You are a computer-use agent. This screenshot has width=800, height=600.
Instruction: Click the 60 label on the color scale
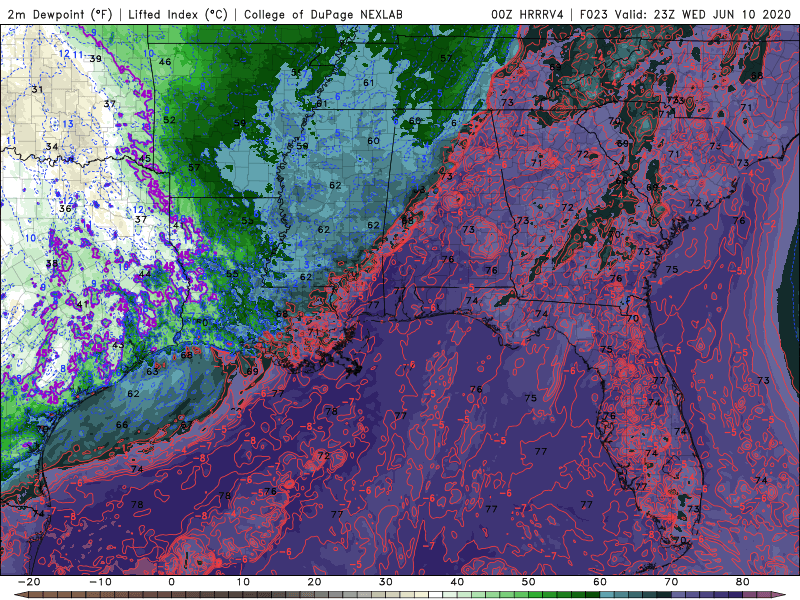coord(600,582)
